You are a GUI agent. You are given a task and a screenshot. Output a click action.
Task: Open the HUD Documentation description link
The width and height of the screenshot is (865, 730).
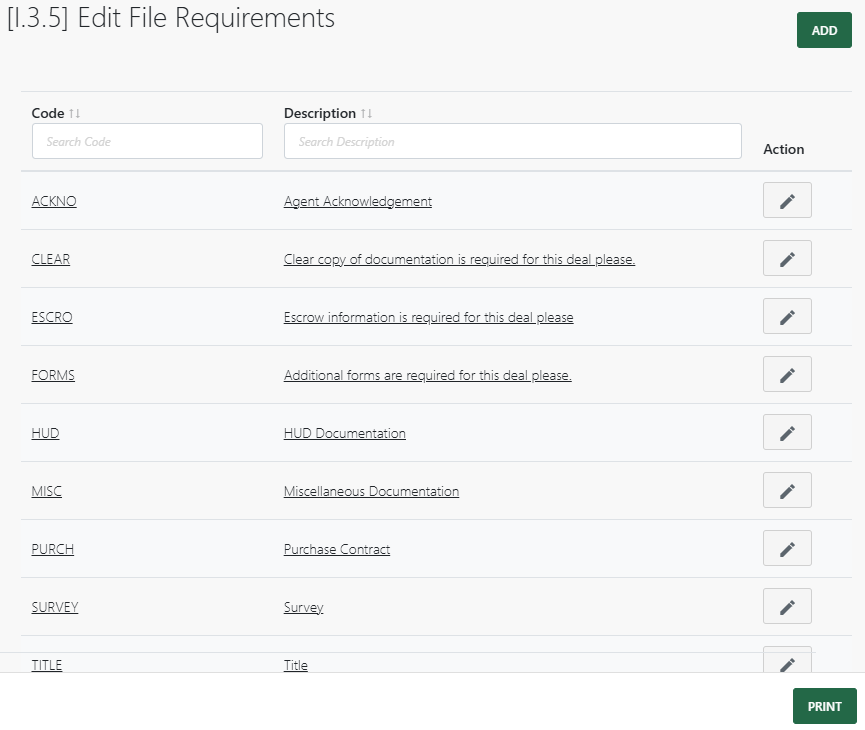[x=345, y=433]
